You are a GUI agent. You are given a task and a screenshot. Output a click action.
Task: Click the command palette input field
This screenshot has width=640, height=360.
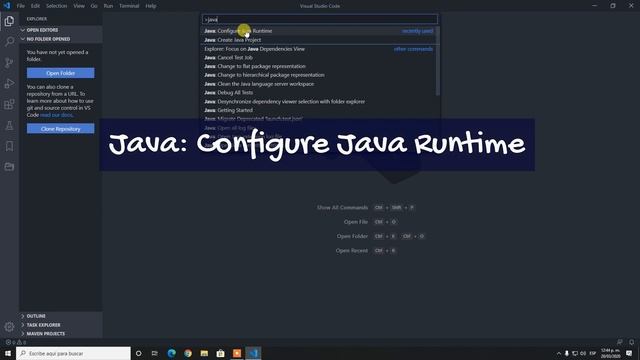[320, 19]
